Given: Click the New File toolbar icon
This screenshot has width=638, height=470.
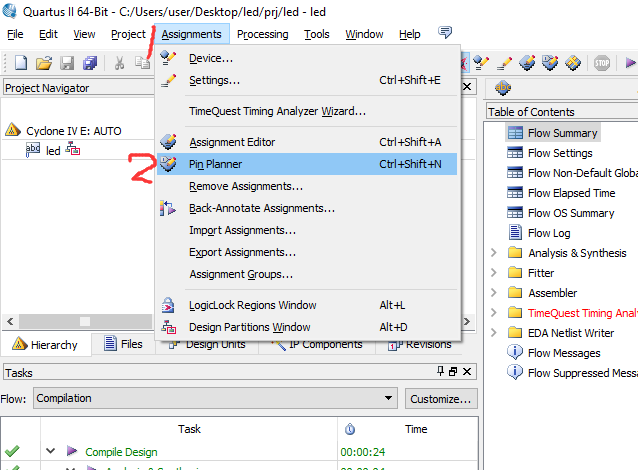Looking at the screenshot, I should [x=21, y=63].
